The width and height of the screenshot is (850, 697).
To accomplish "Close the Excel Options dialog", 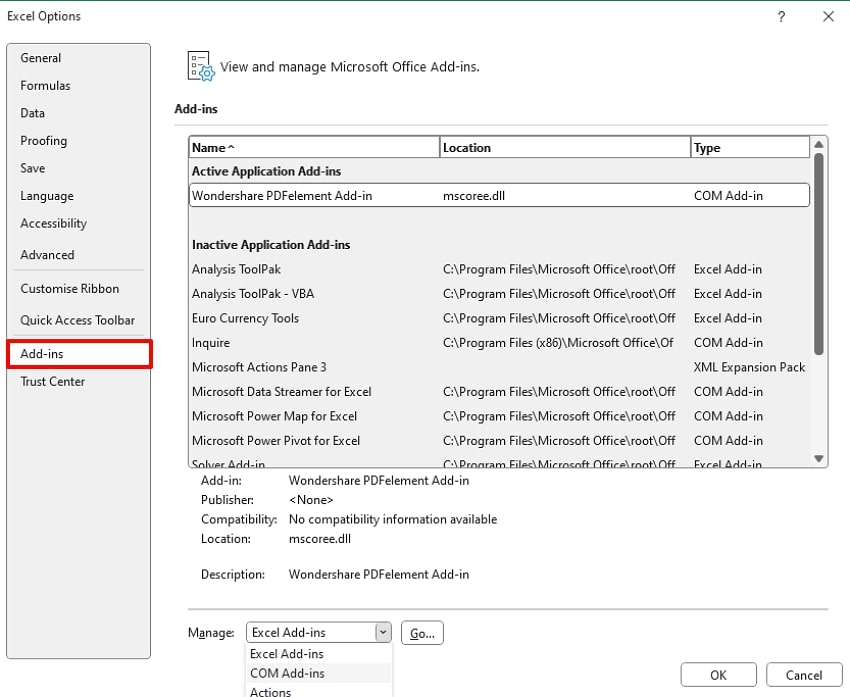I will (x=828, y=17).
